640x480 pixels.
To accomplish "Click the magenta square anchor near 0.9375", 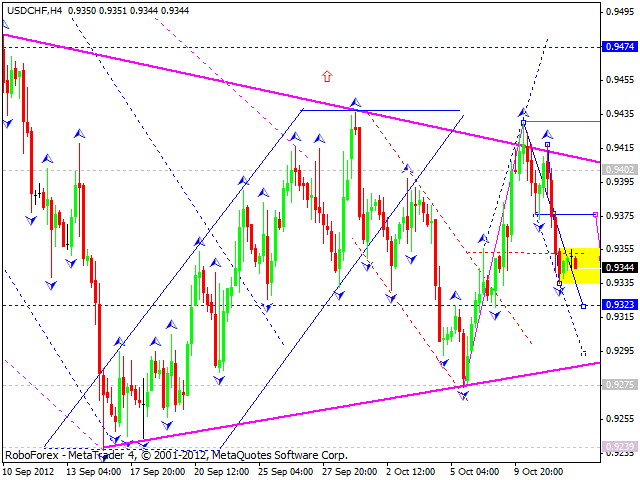I will click(x=596, y=214).
